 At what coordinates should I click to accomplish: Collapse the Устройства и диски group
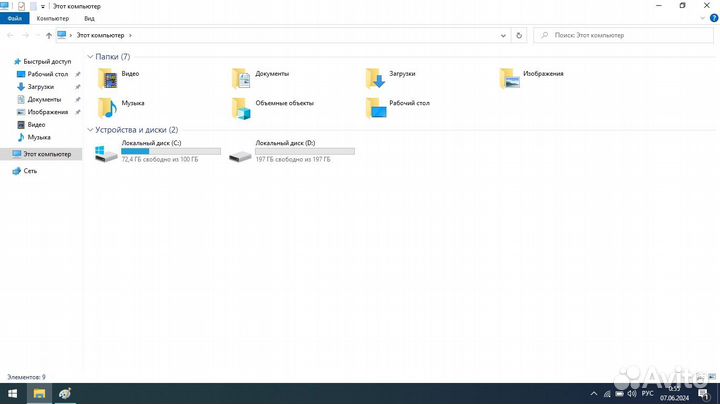tap(91, 130)
